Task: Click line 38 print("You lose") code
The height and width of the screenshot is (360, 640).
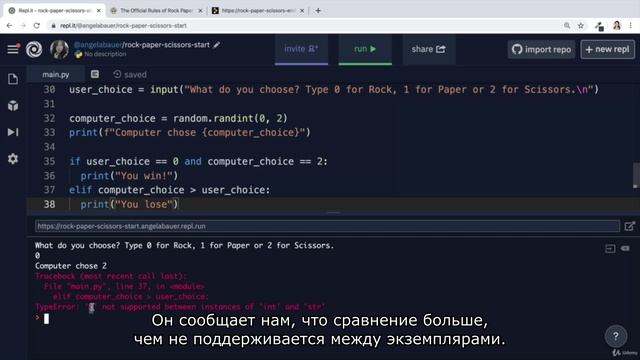Action: coord(129,204)
